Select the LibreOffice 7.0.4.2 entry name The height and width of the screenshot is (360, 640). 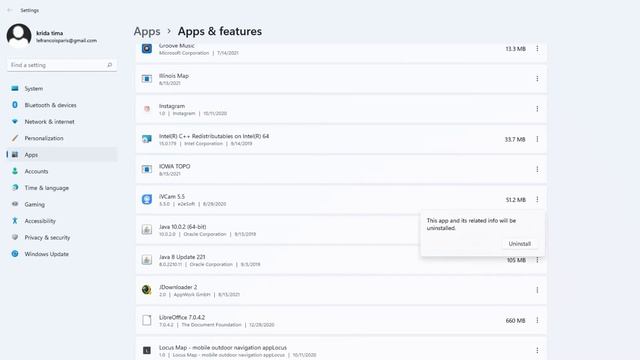(182, 318)
